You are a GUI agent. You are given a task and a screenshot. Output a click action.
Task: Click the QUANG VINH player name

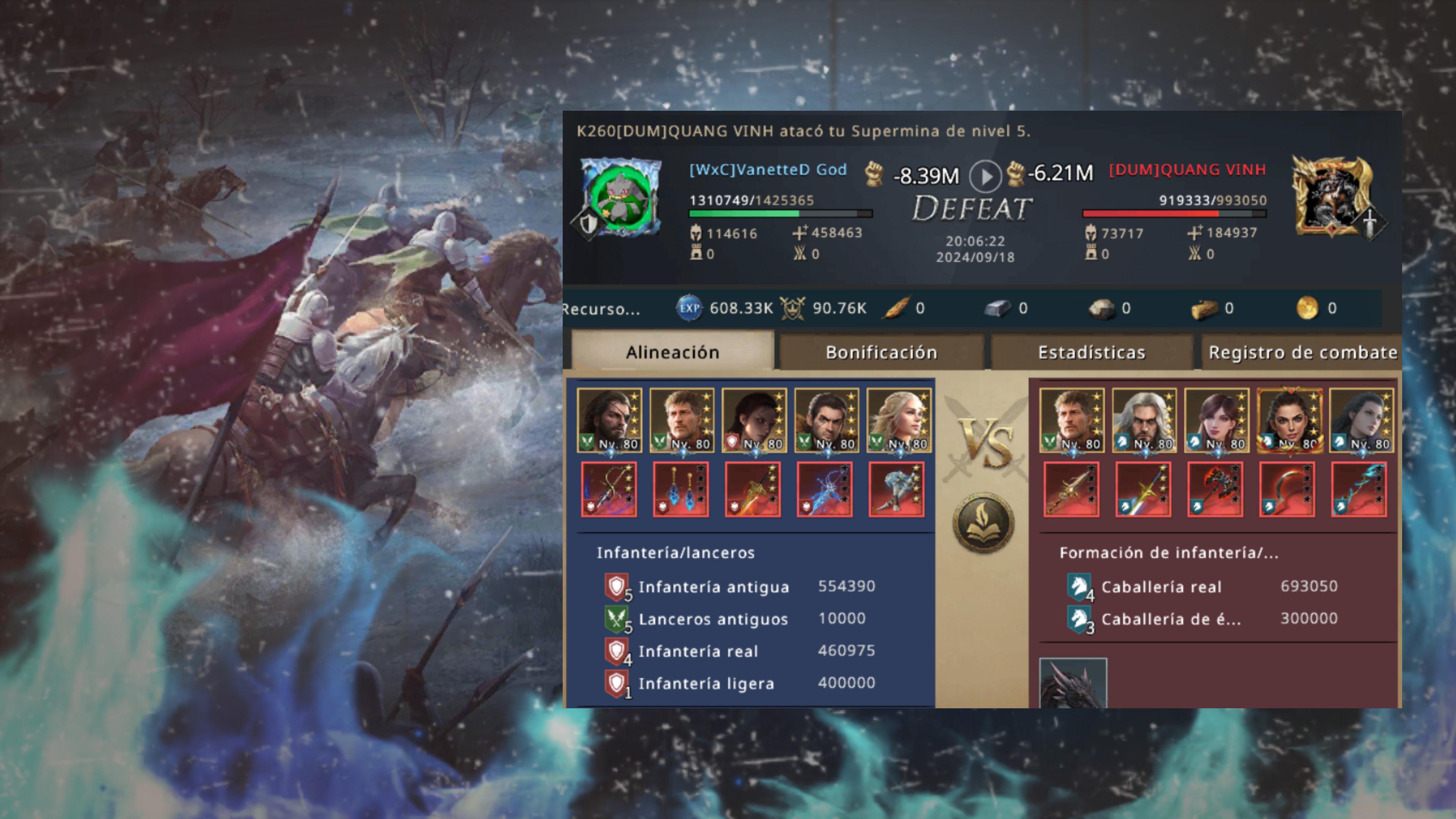[x=1187, y=169]
